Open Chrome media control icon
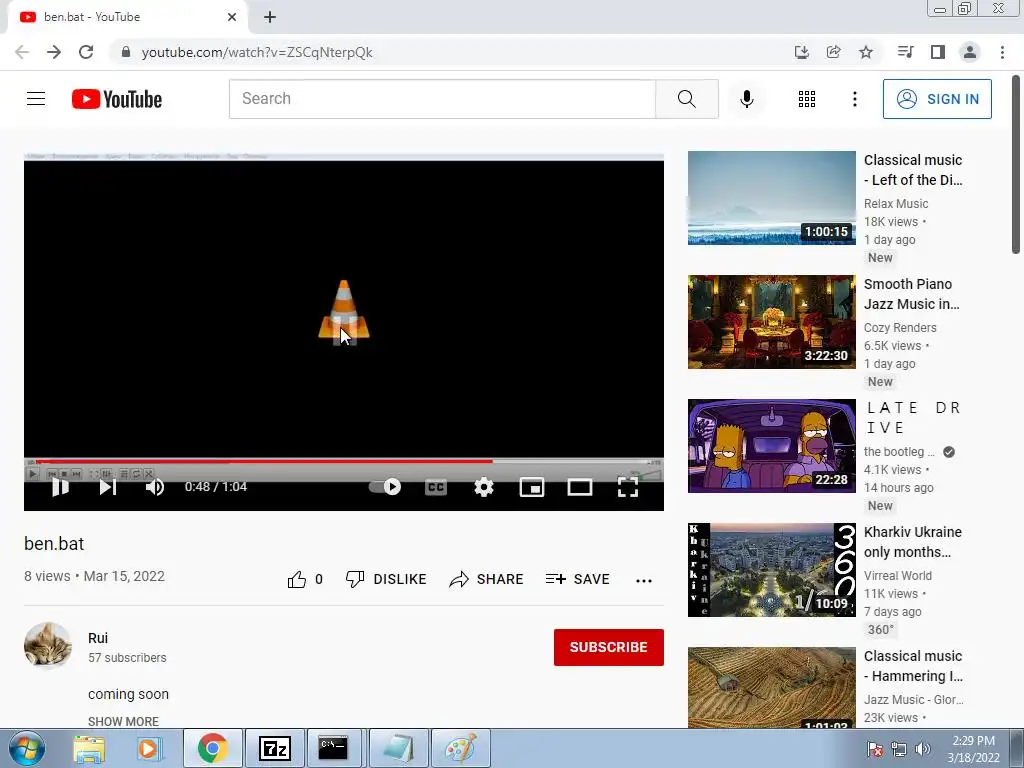Image resolution: width=1024 pixels, height=768 pixels. click(905, 52)
